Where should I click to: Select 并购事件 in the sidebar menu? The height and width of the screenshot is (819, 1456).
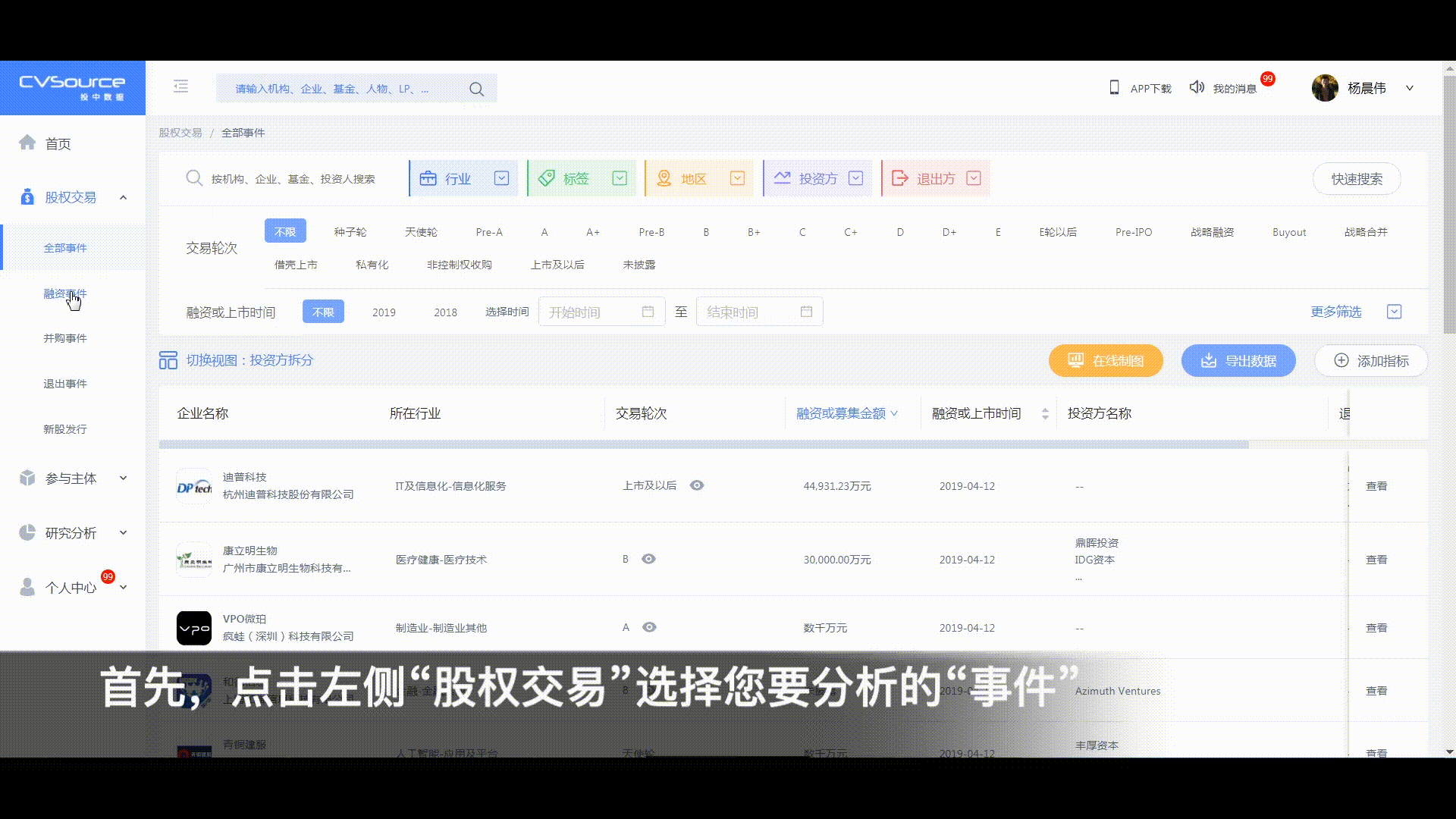coord(65,338)
